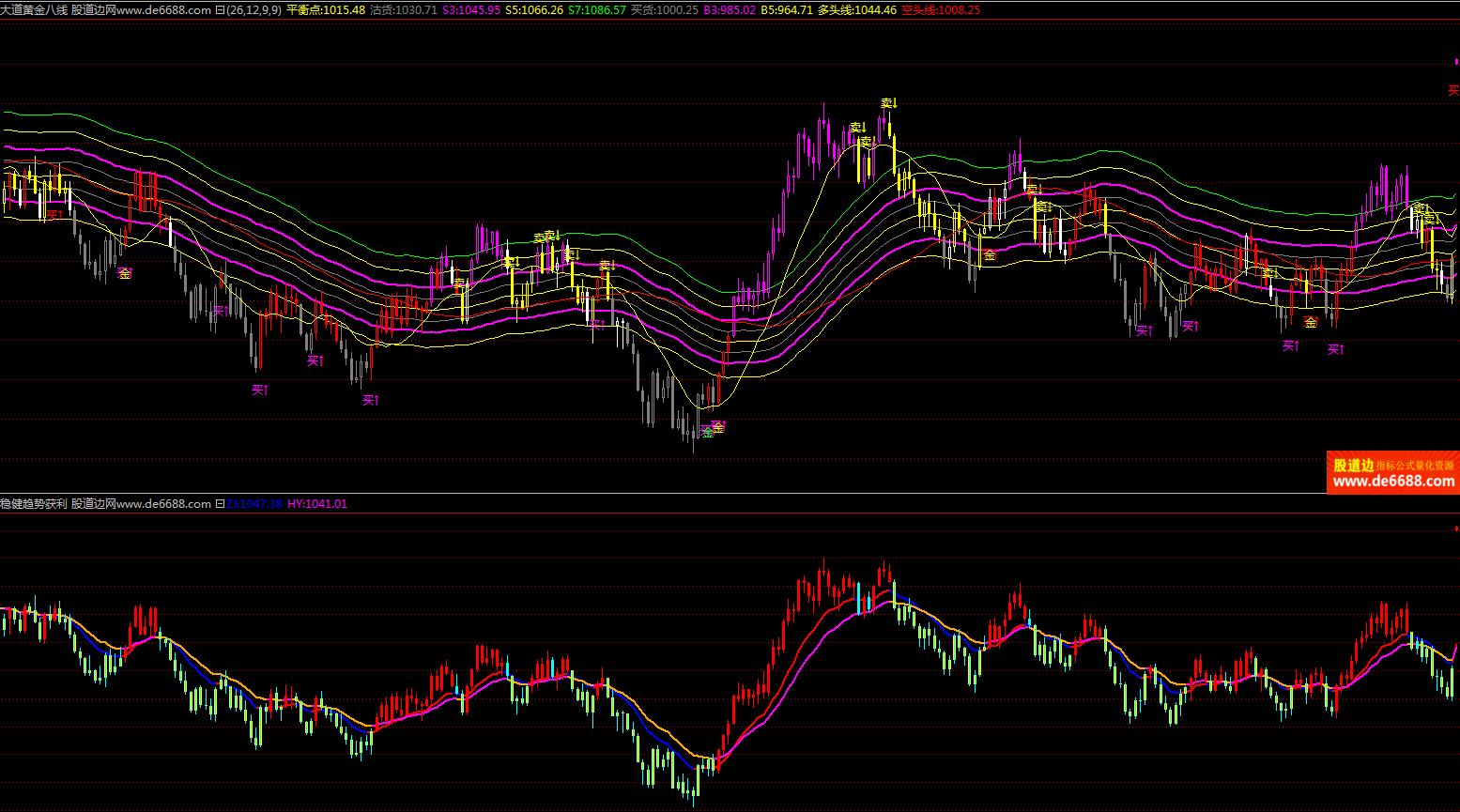Click the red 空头线:1008.25 legend label
Viewport: 1460px width, 812px height.
point(940,10)
